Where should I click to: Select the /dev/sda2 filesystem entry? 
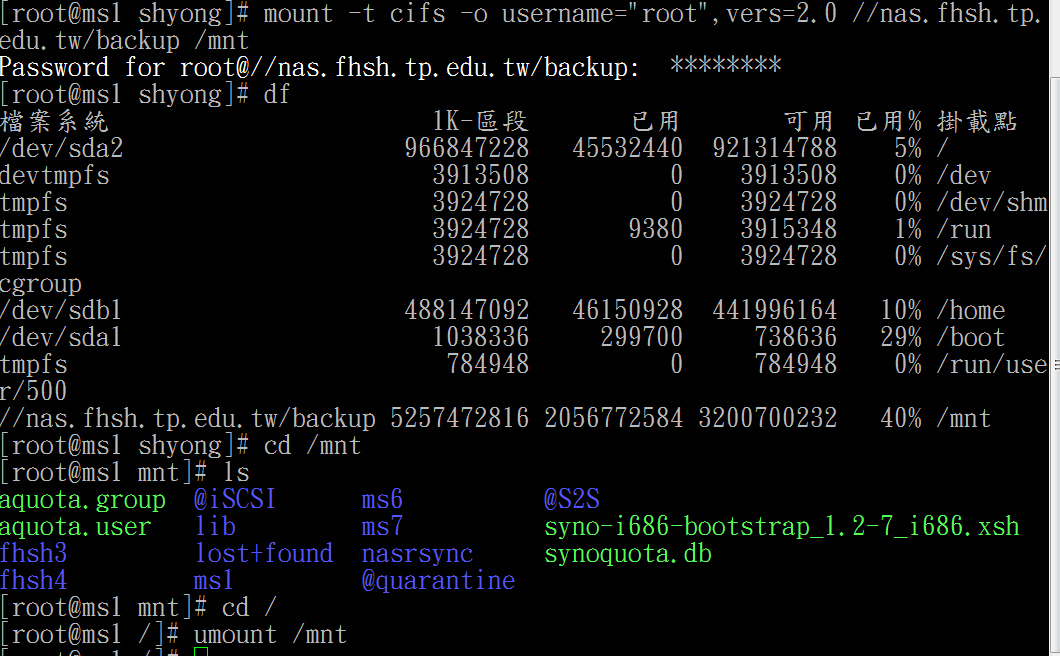[x=62, y=147]
